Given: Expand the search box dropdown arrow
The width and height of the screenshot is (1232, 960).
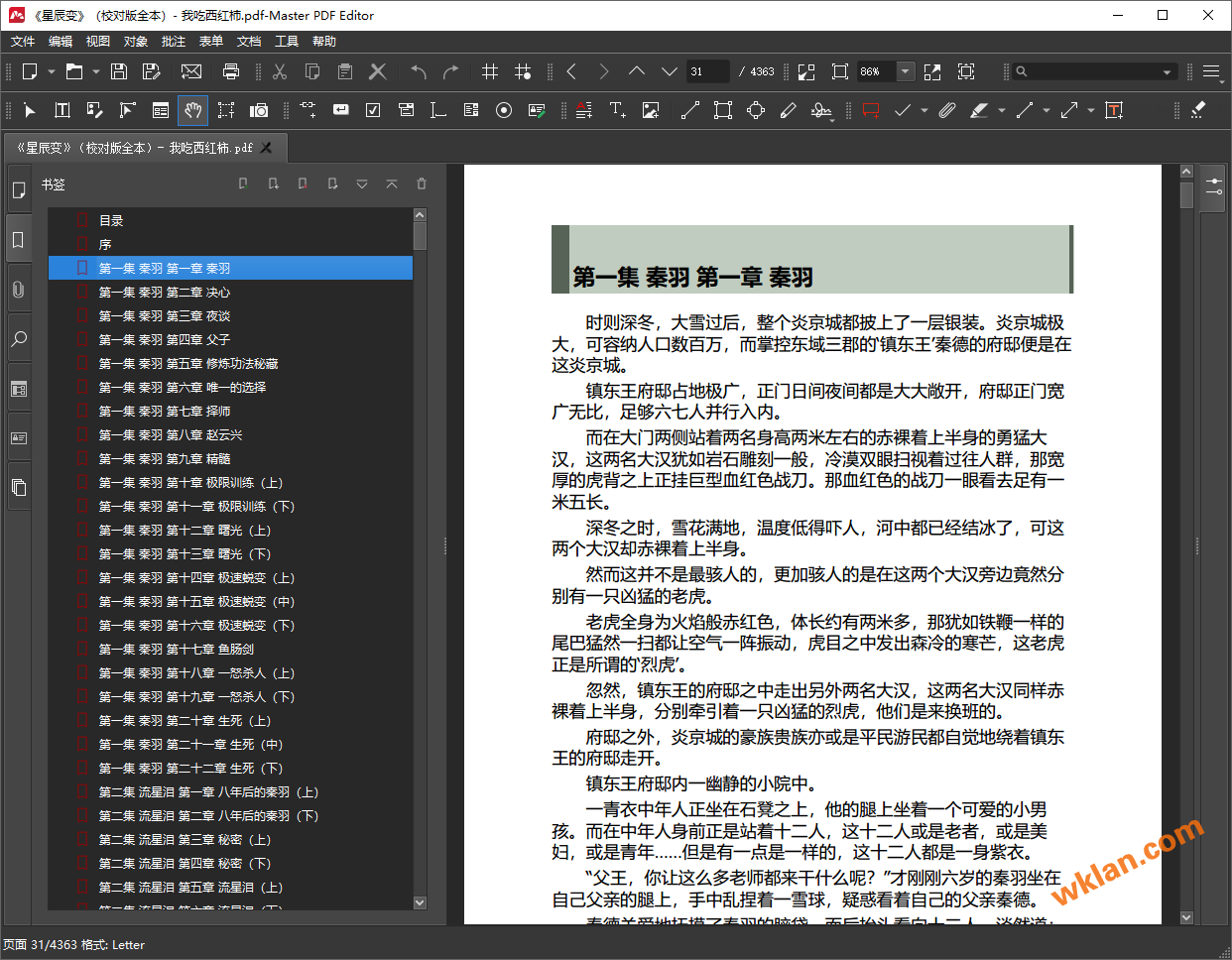Looking at the screenshot, I should point(1167,71).
